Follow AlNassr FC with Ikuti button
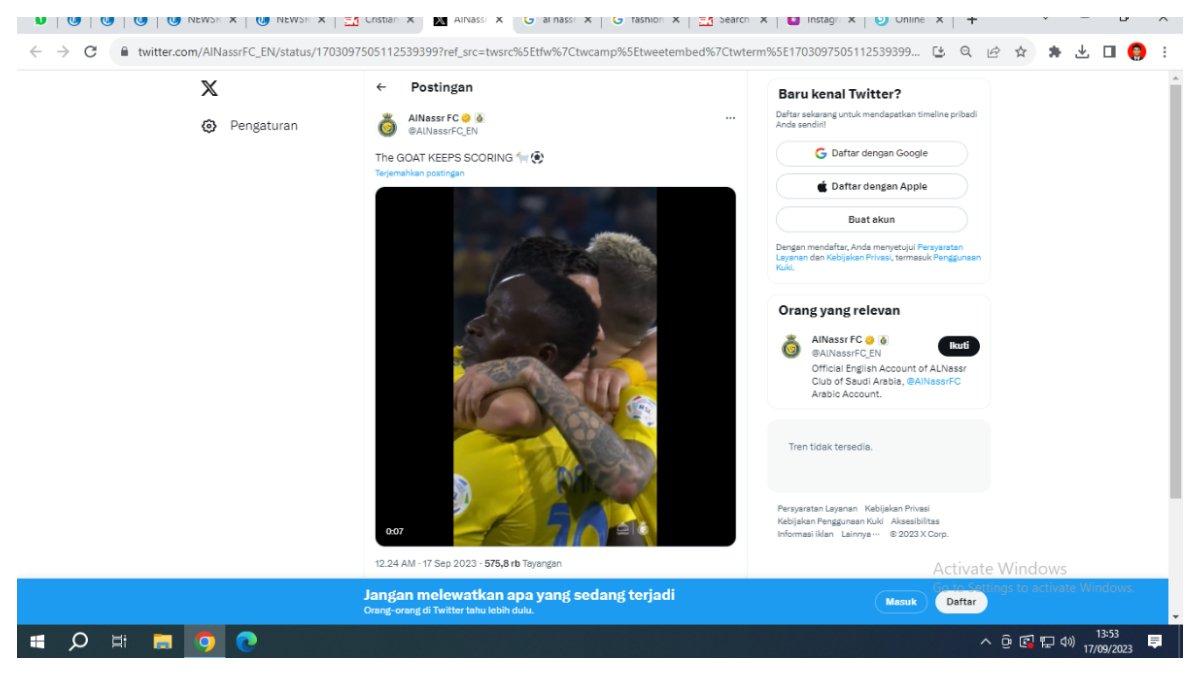The width and height of the screenshot is (1200, 675). click(958, 346)
